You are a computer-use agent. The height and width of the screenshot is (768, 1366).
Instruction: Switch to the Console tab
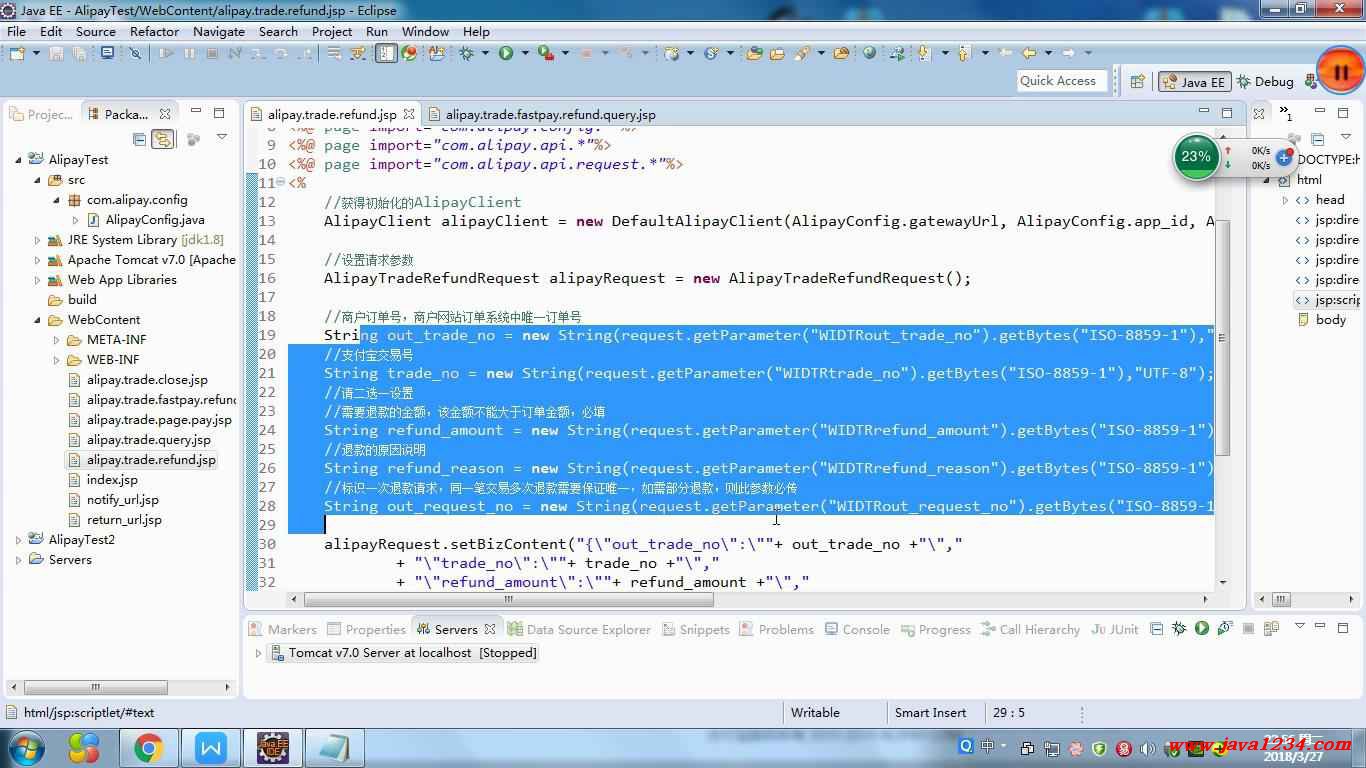pos(856,629)
